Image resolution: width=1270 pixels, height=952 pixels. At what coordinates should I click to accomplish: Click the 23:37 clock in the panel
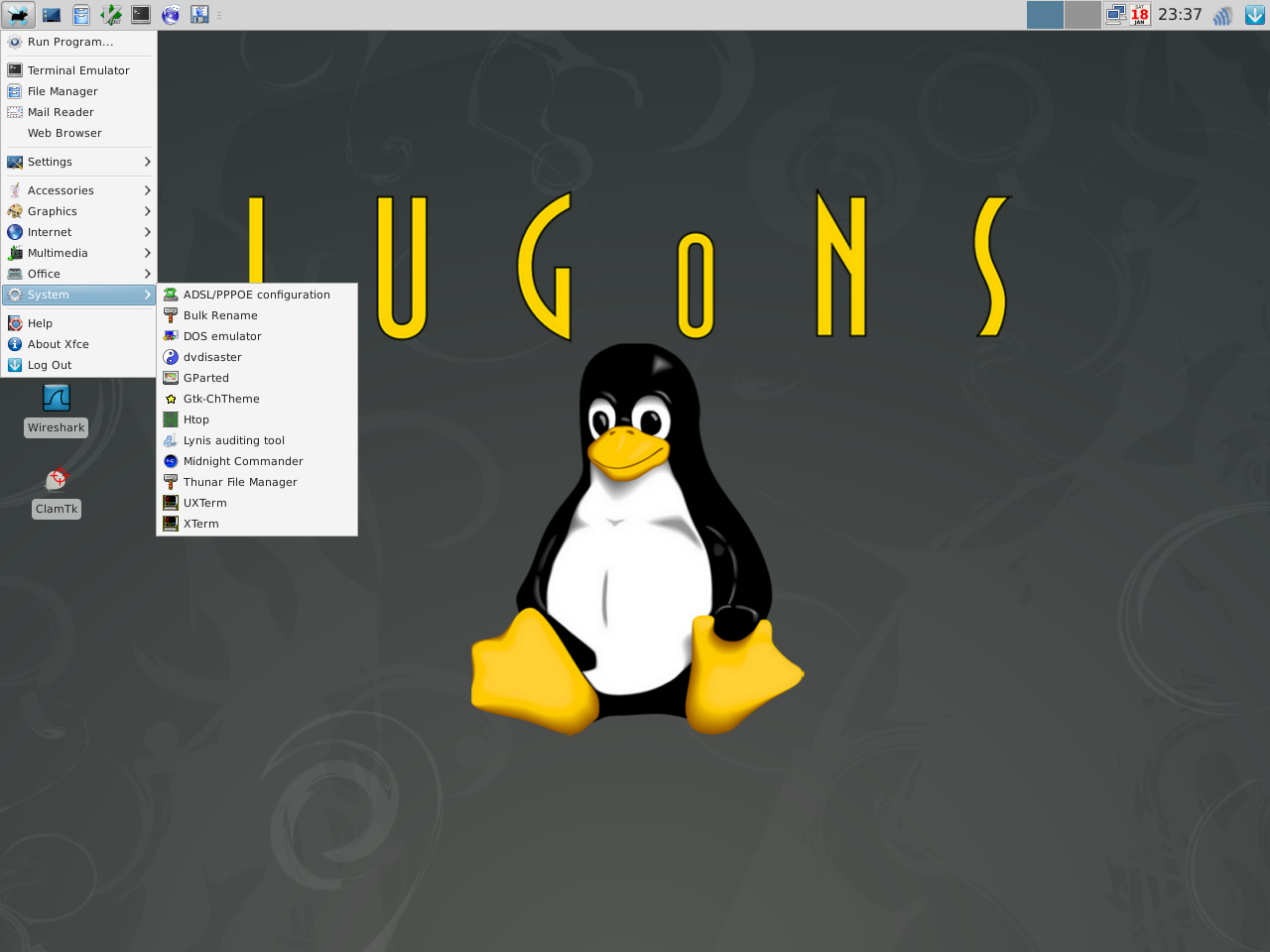1180,15
